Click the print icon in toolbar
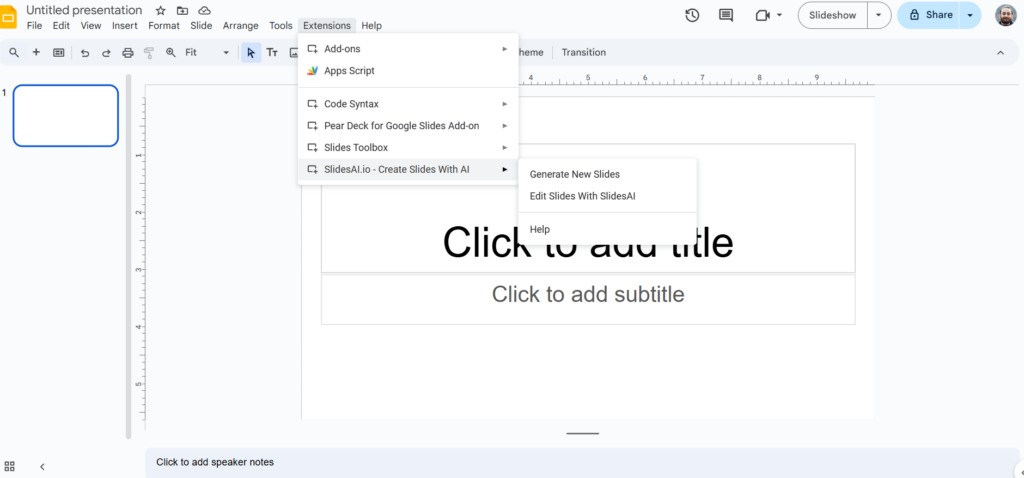The image size is (1024, 478). tap(127, 52)
